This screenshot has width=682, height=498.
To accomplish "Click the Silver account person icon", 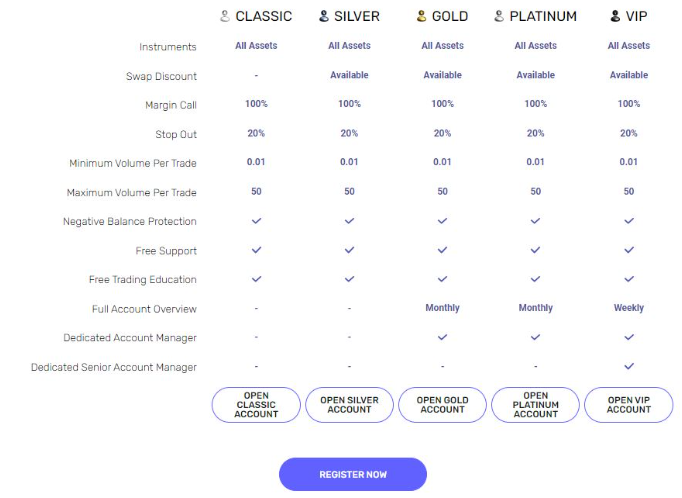I will click(324, 17).
